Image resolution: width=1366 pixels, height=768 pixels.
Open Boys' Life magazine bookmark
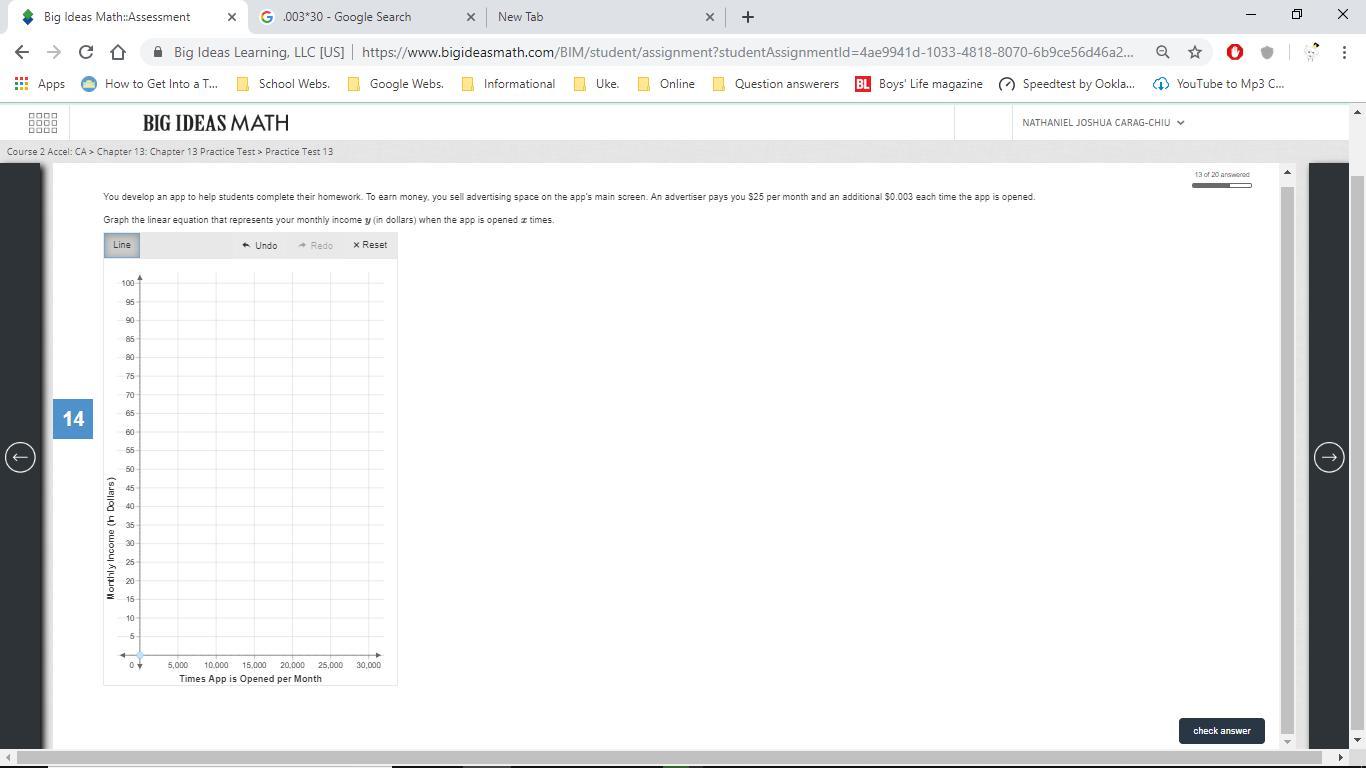(x=919, y=84)
